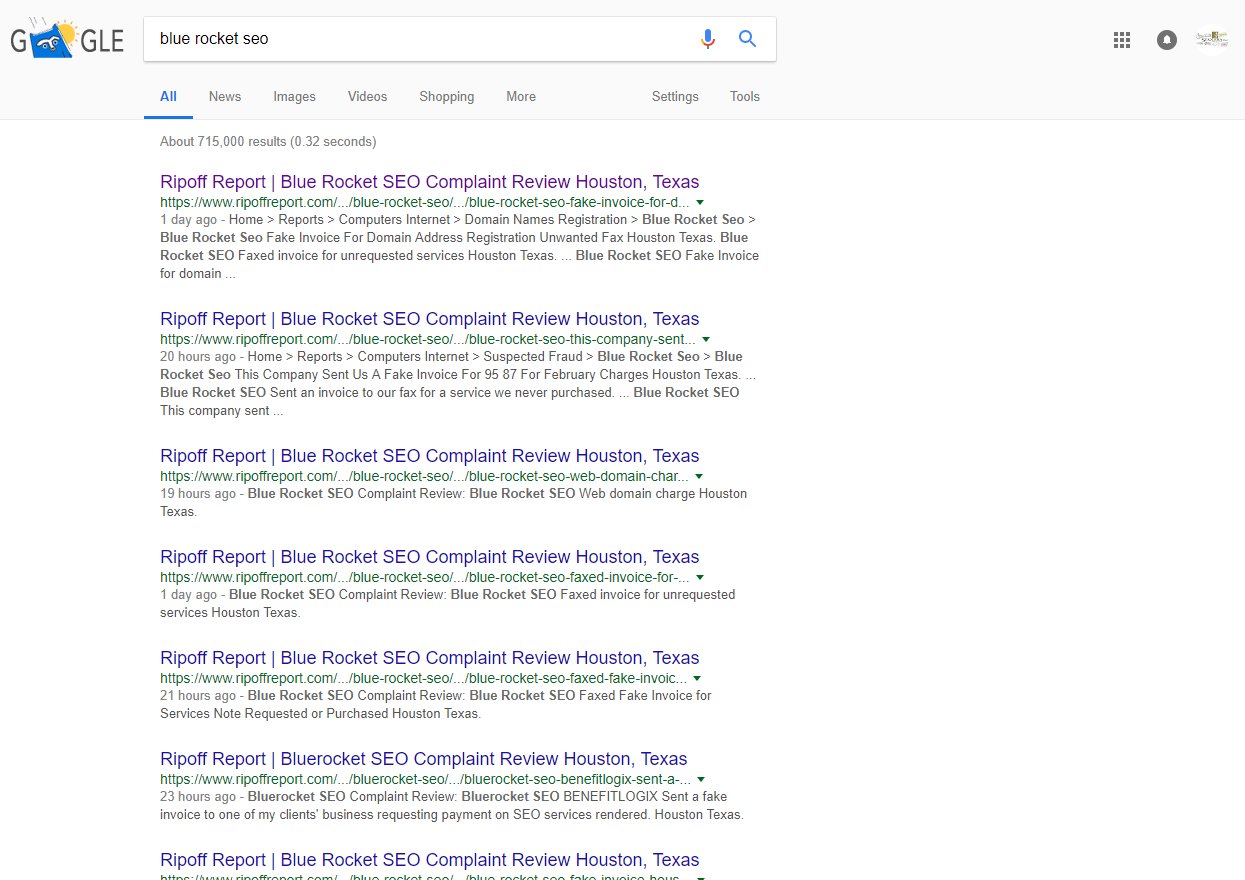This screenshot has width=1245, height=880.
Task: Click the green URL ending "blue-rocket-seo-fake-invoice-for-d..."
Action: pyautogui.click(x=425, y=202)
